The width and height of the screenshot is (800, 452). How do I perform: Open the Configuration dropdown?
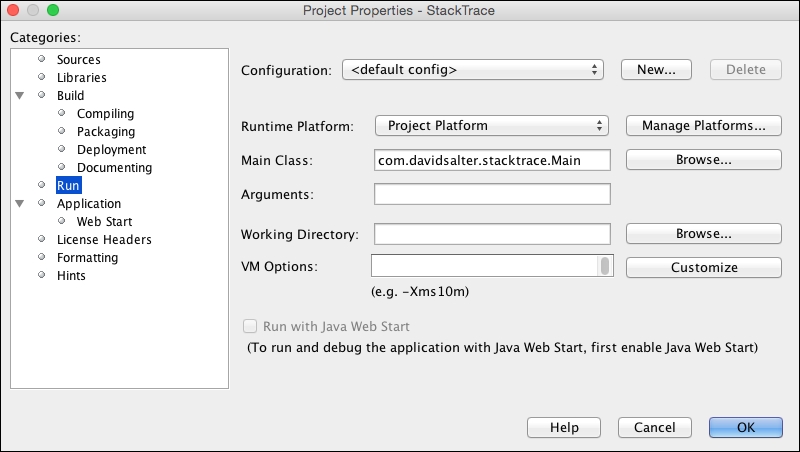(473, 70)
